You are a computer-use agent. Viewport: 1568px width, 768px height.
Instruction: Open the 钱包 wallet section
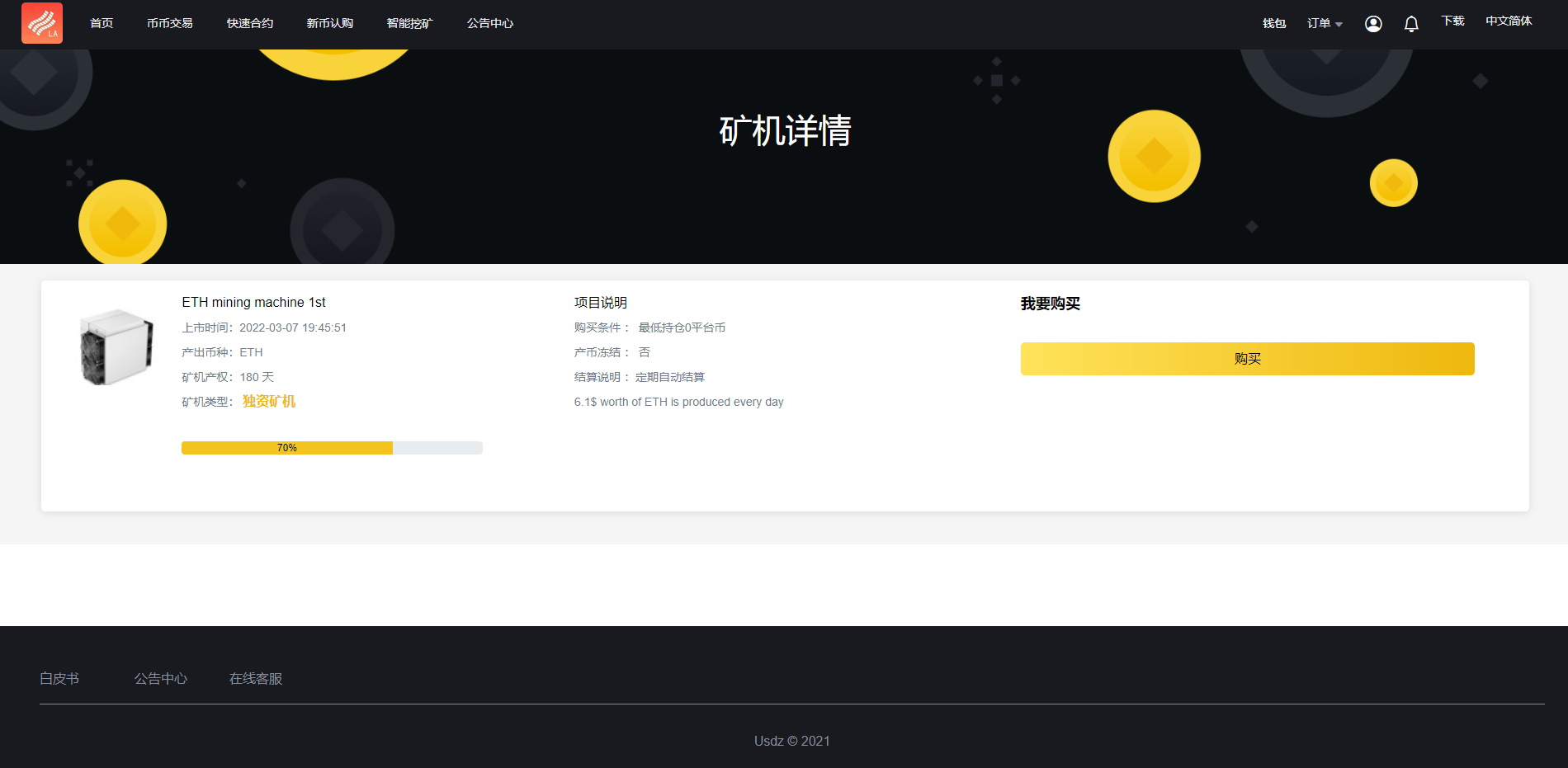[1274, 23]
